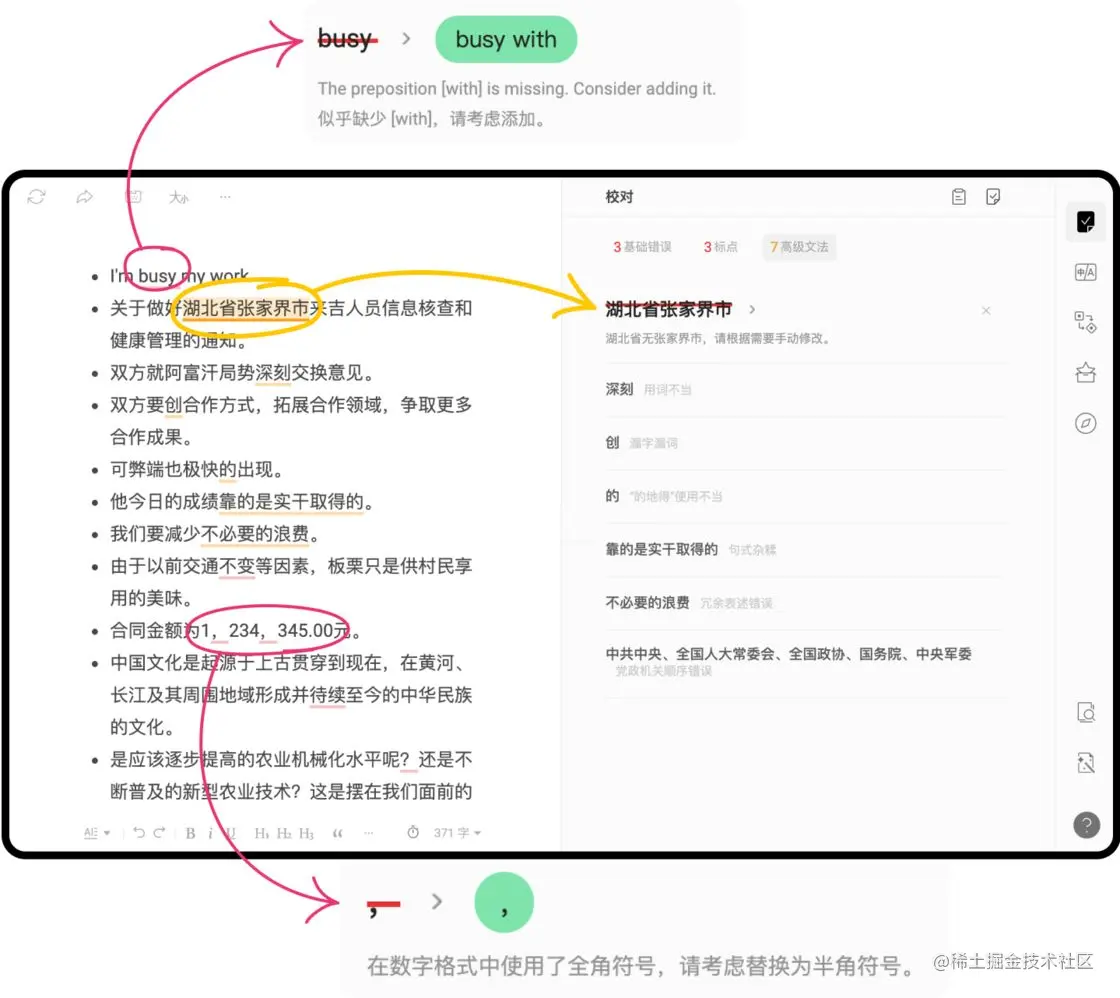Dismiss the 湖北省张家界市 suggestion with X
The height and width of the screenshot is (998, 1120).
(986, 310)
